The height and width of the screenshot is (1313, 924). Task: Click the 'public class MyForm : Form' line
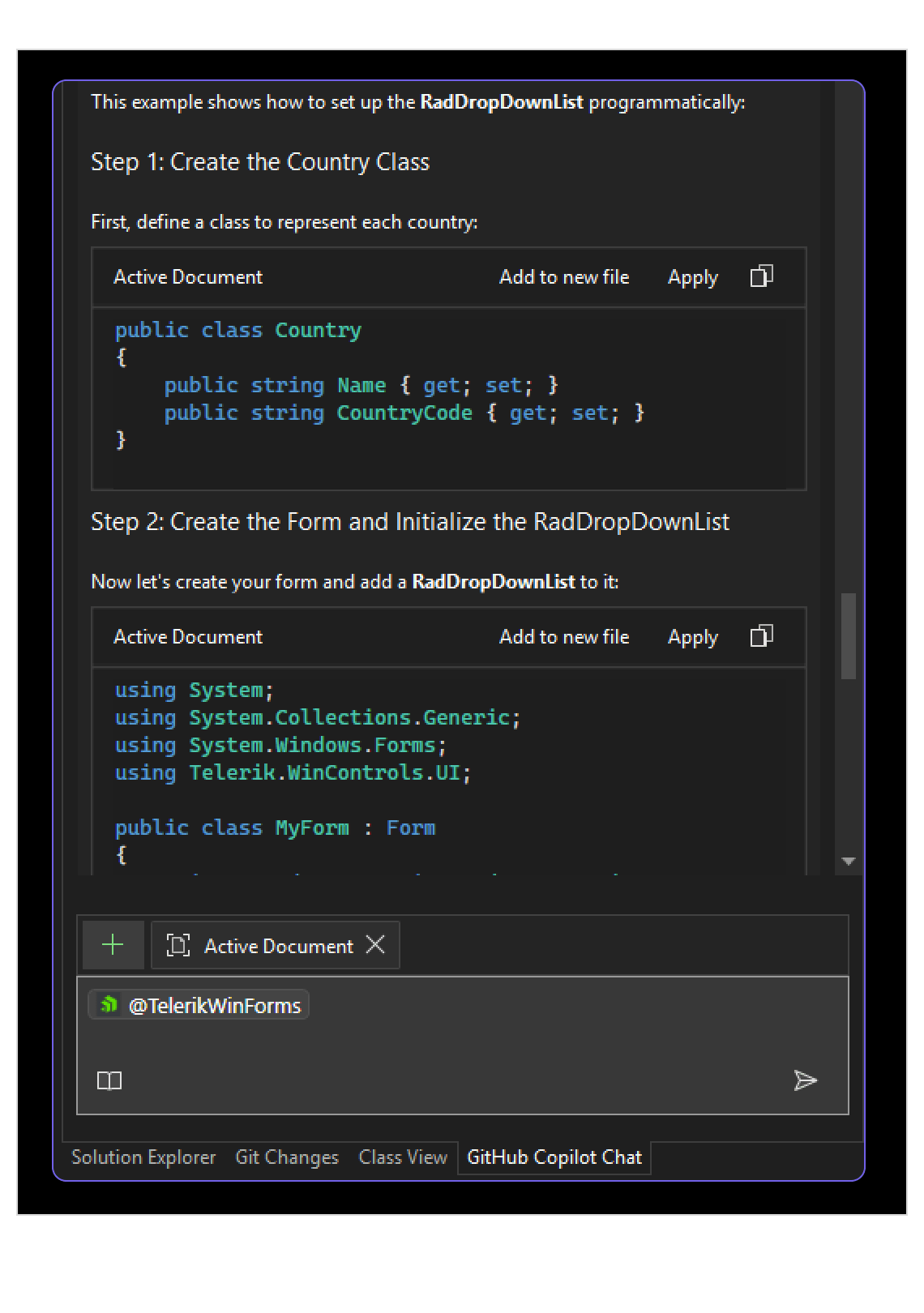(275, 828)
